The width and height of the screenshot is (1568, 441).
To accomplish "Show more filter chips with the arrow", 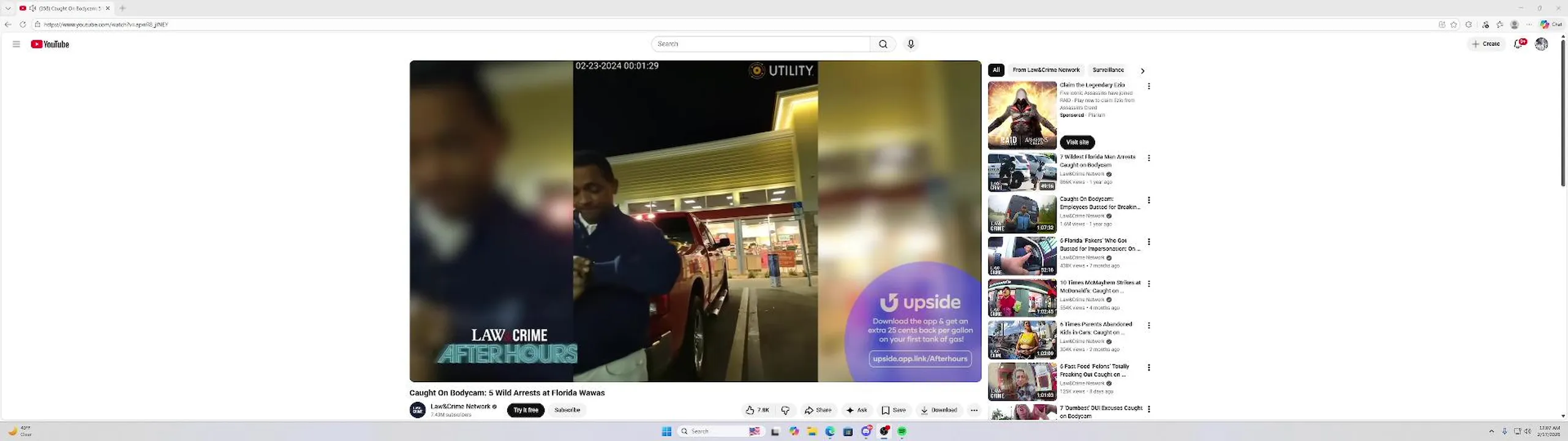I will 1142,70.
